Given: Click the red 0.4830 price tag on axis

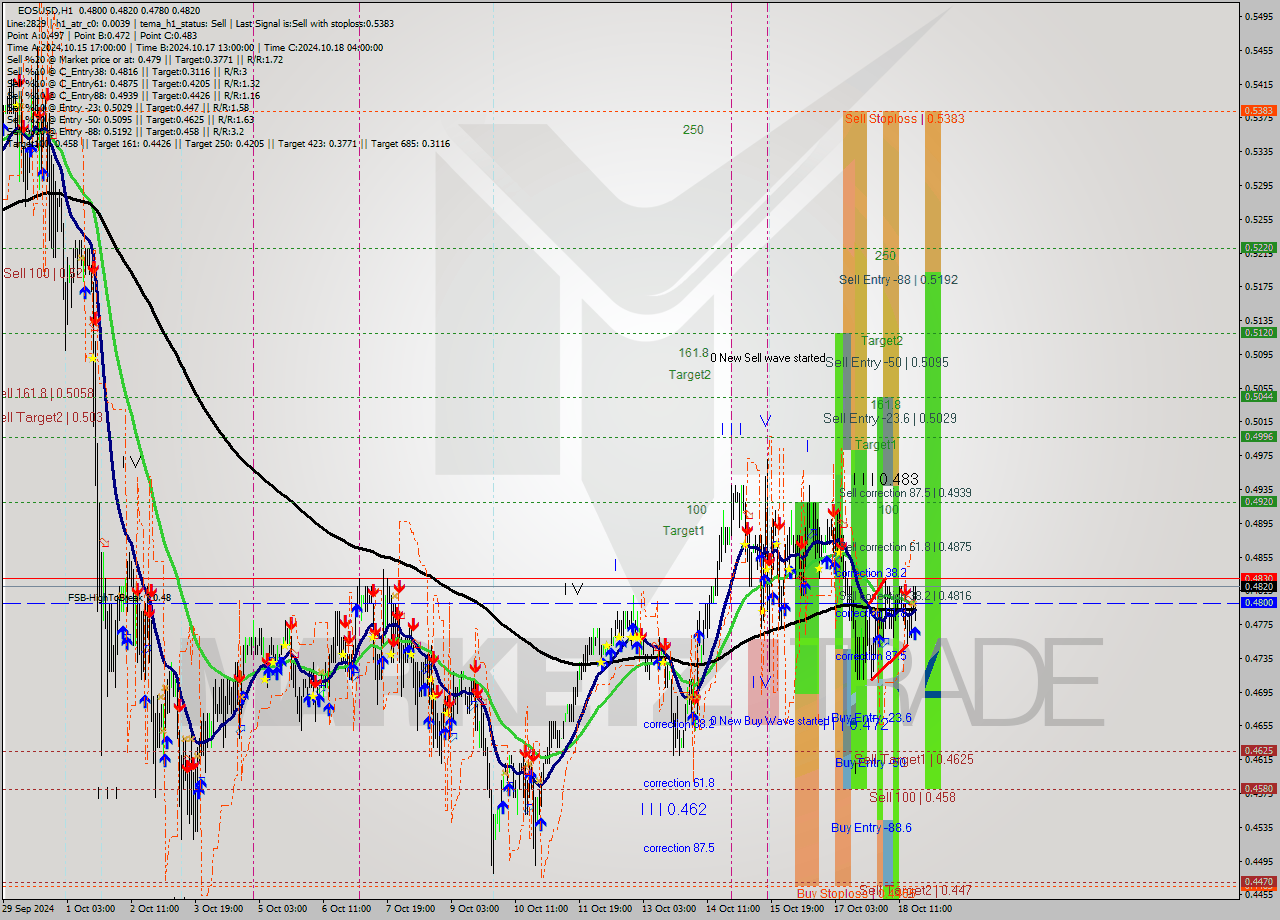Looking at the screenshot, I should point(1258,578).
